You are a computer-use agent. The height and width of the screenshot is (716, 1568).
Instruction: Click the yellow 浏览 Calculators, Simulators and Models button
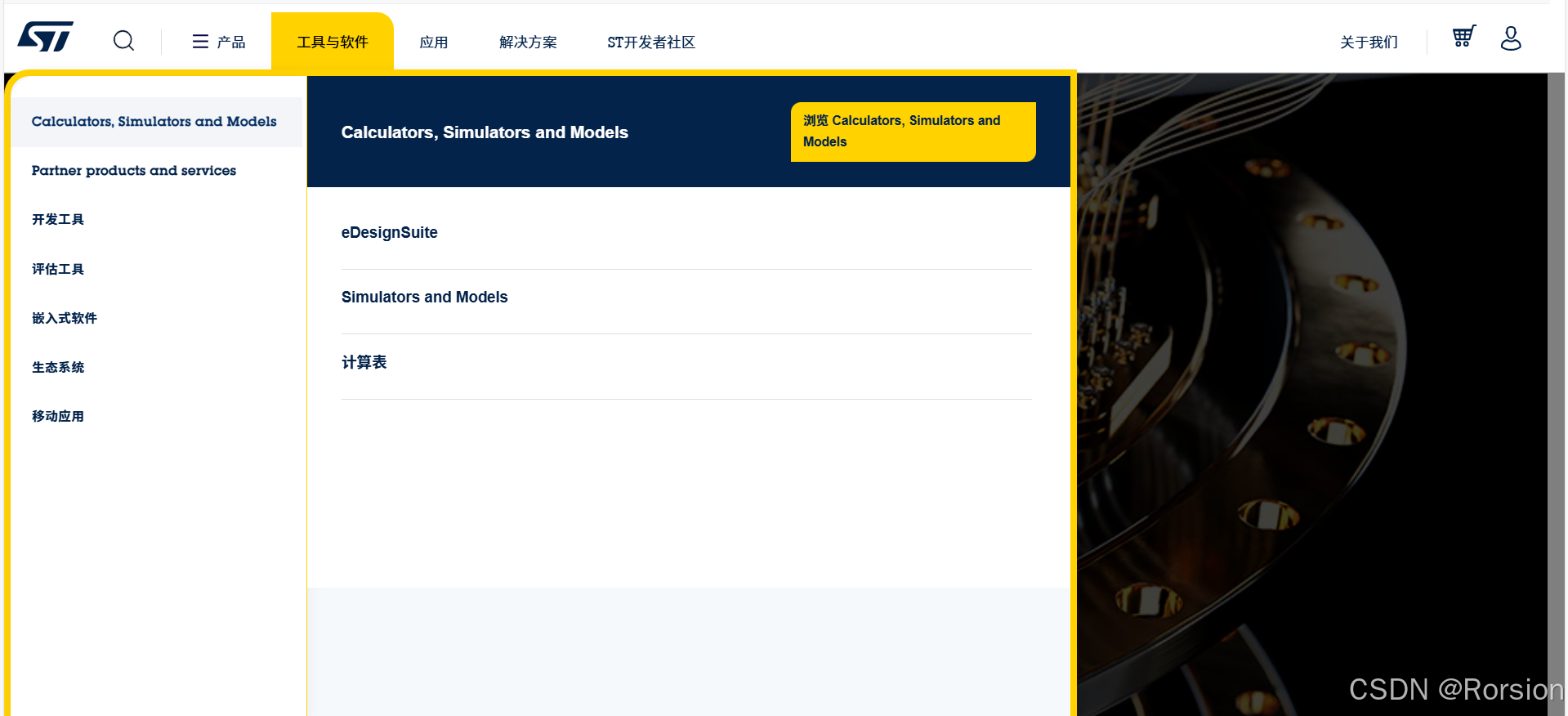[x=913, y=132]
